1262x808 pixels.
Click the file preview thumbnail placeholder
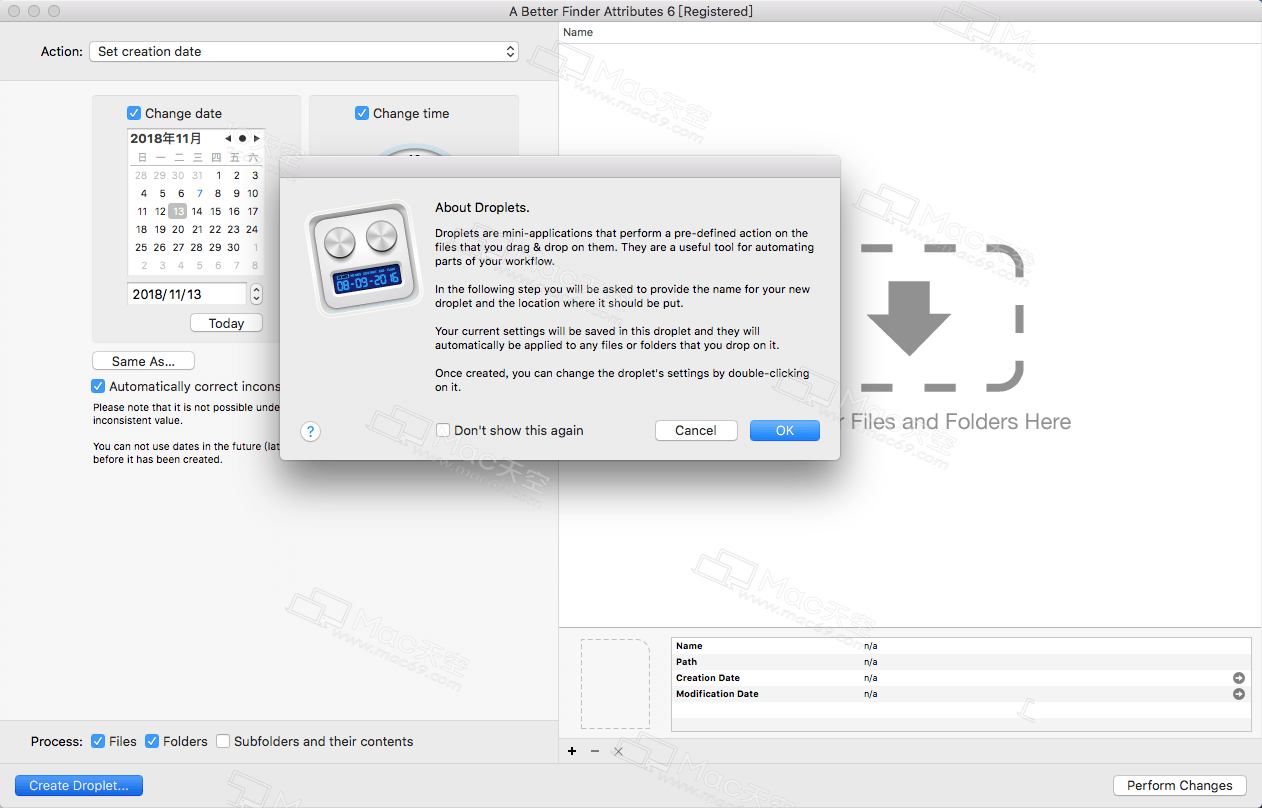615,684
